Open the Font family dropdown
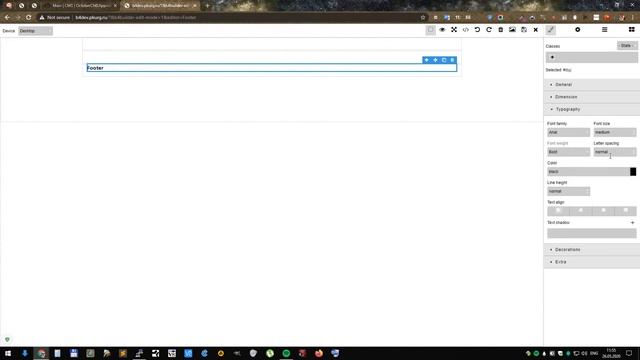Viewport: 640px width, 360px height. (568, 132)
